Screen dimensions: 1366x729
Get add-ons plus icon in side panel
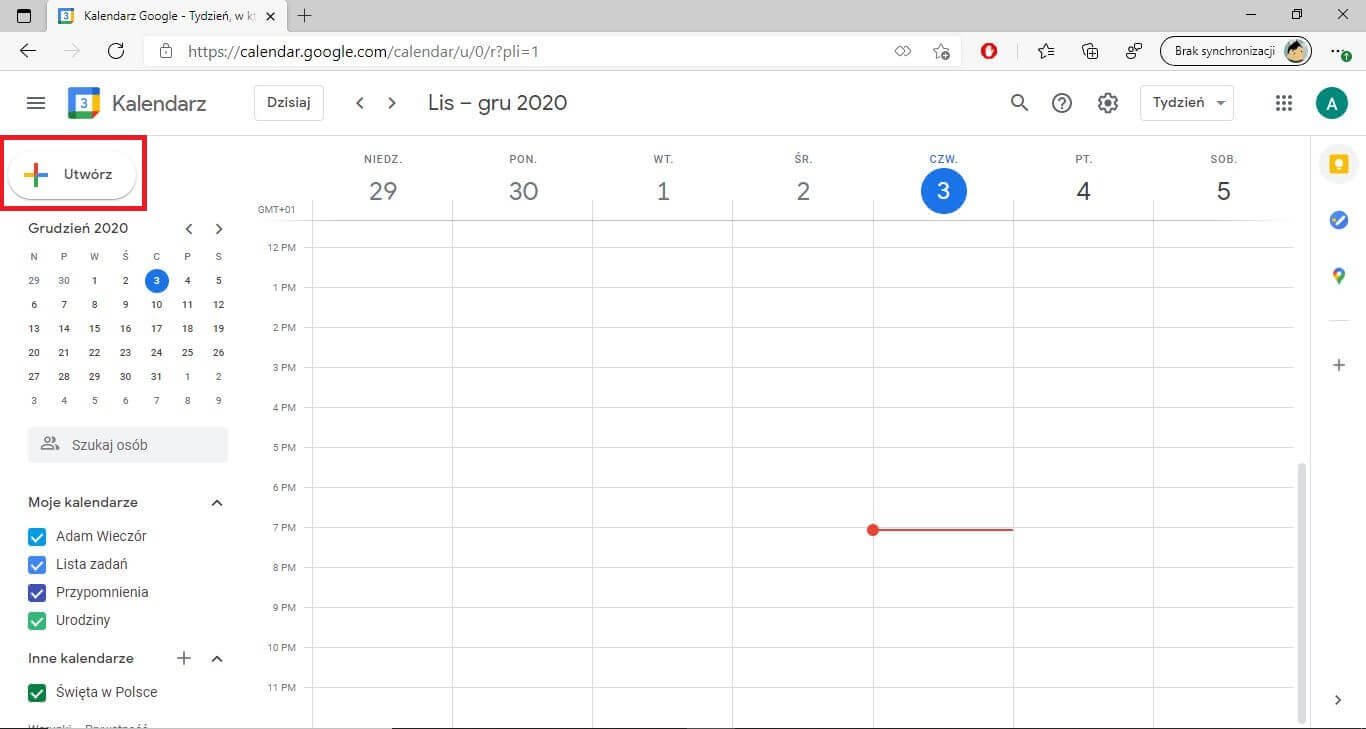(1339, 365)
